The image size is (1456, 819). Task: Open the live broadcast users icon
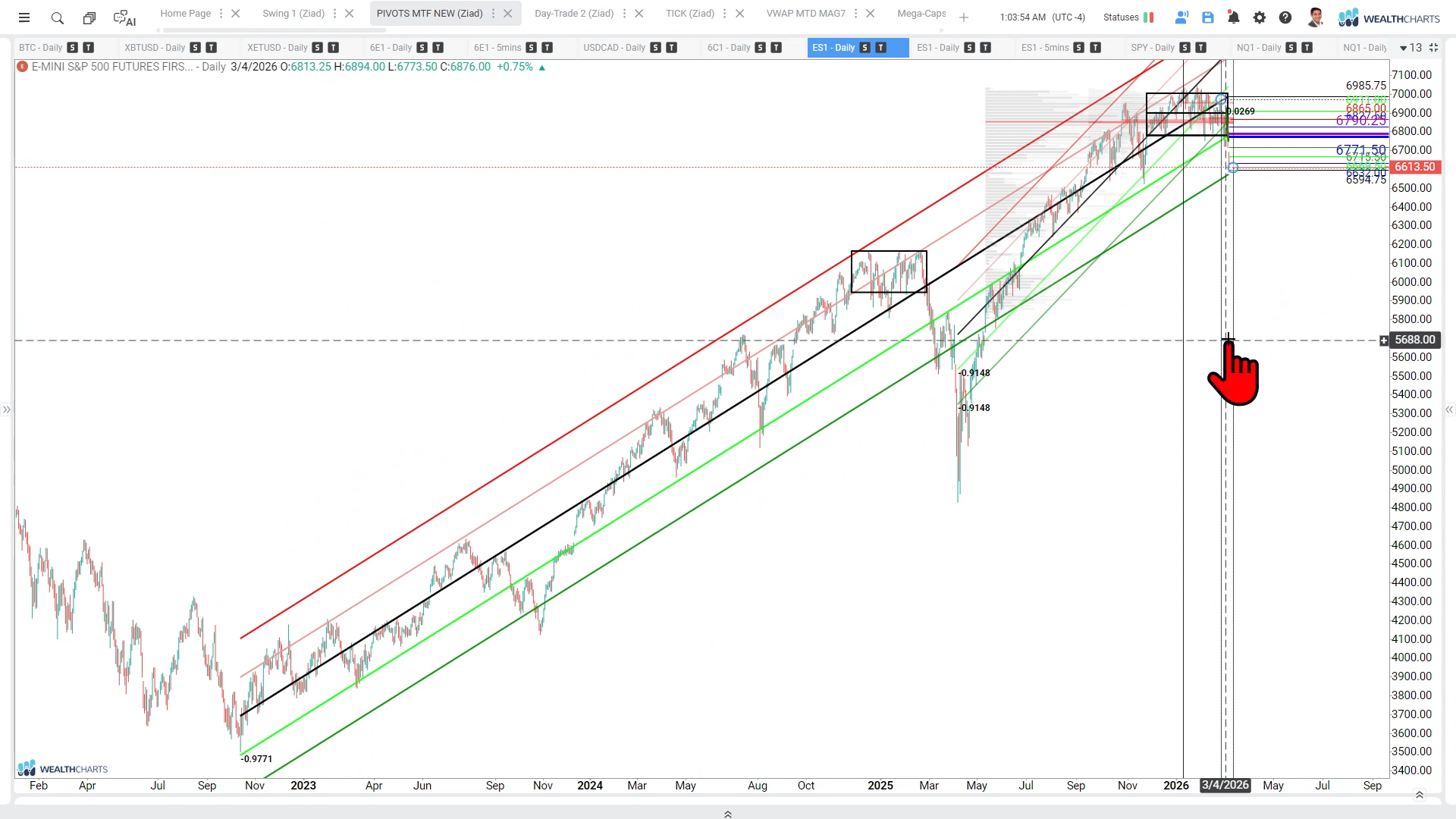pyautogui.click(x=1181, y=17)
